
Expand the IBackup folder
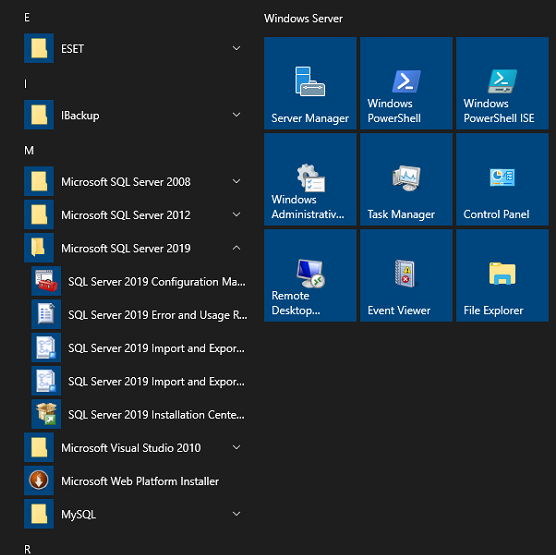(x=136, y=115)
